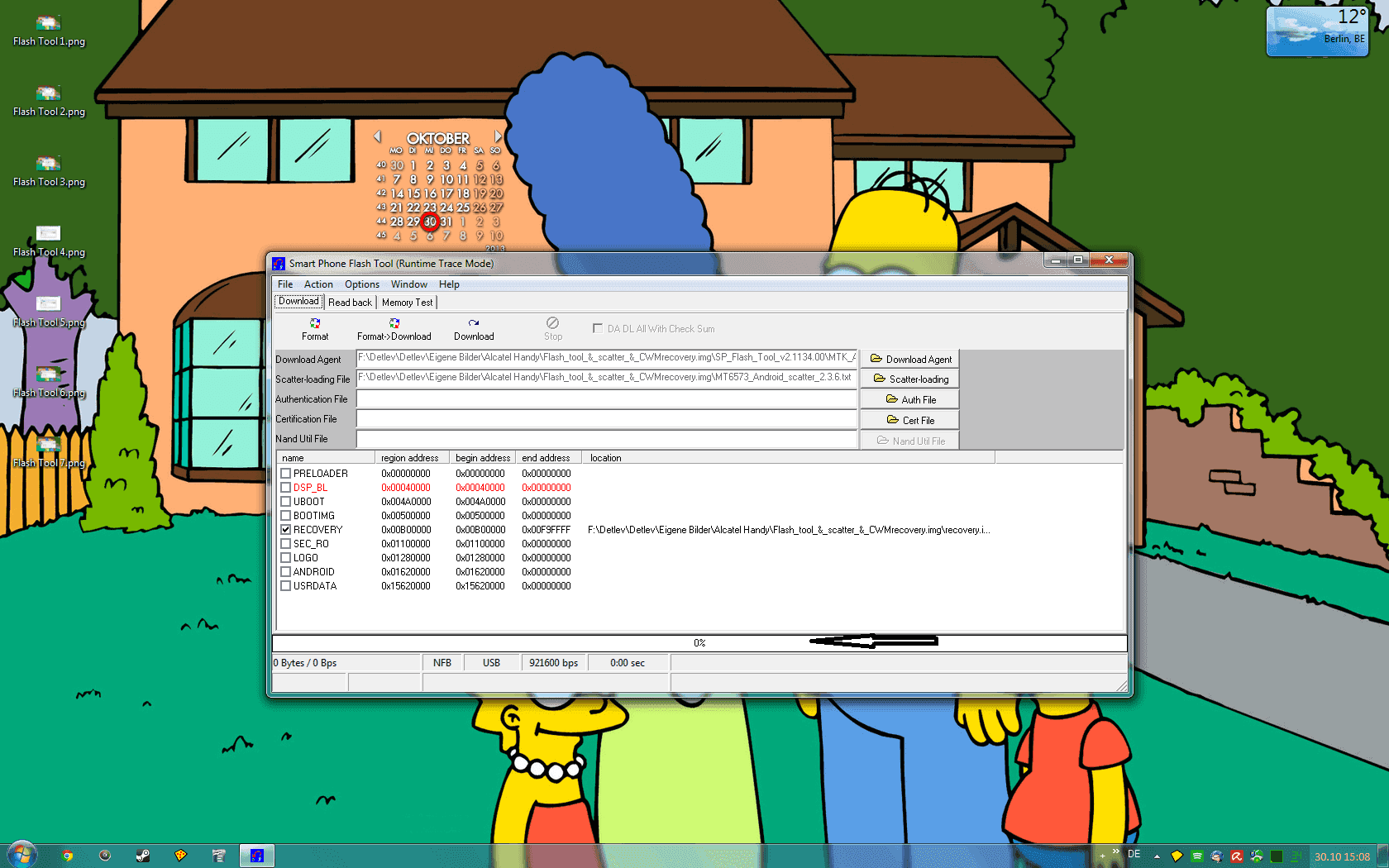Viewport: 1389px width, 868px height.
Task: Tick the BOOTIMG checkbox
Action: [x=285, y=516]
